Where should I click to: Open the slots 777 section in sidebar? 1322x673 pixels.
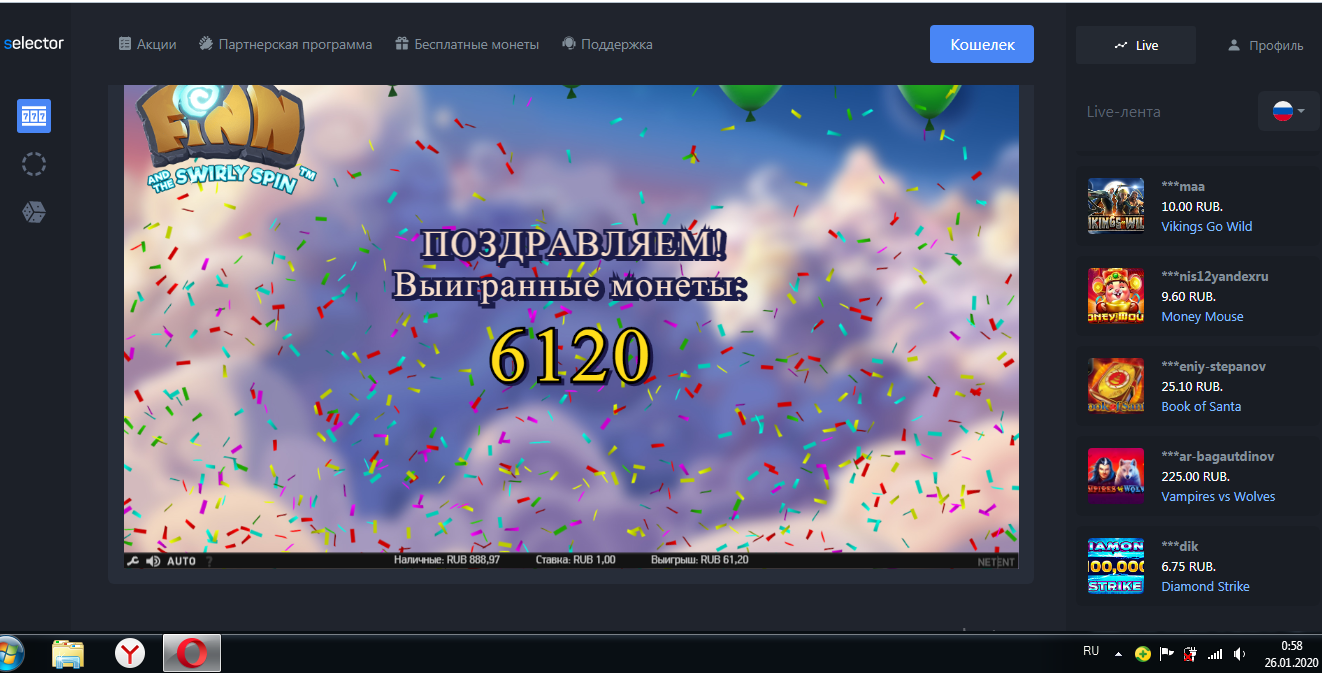[x=34, y=116]
